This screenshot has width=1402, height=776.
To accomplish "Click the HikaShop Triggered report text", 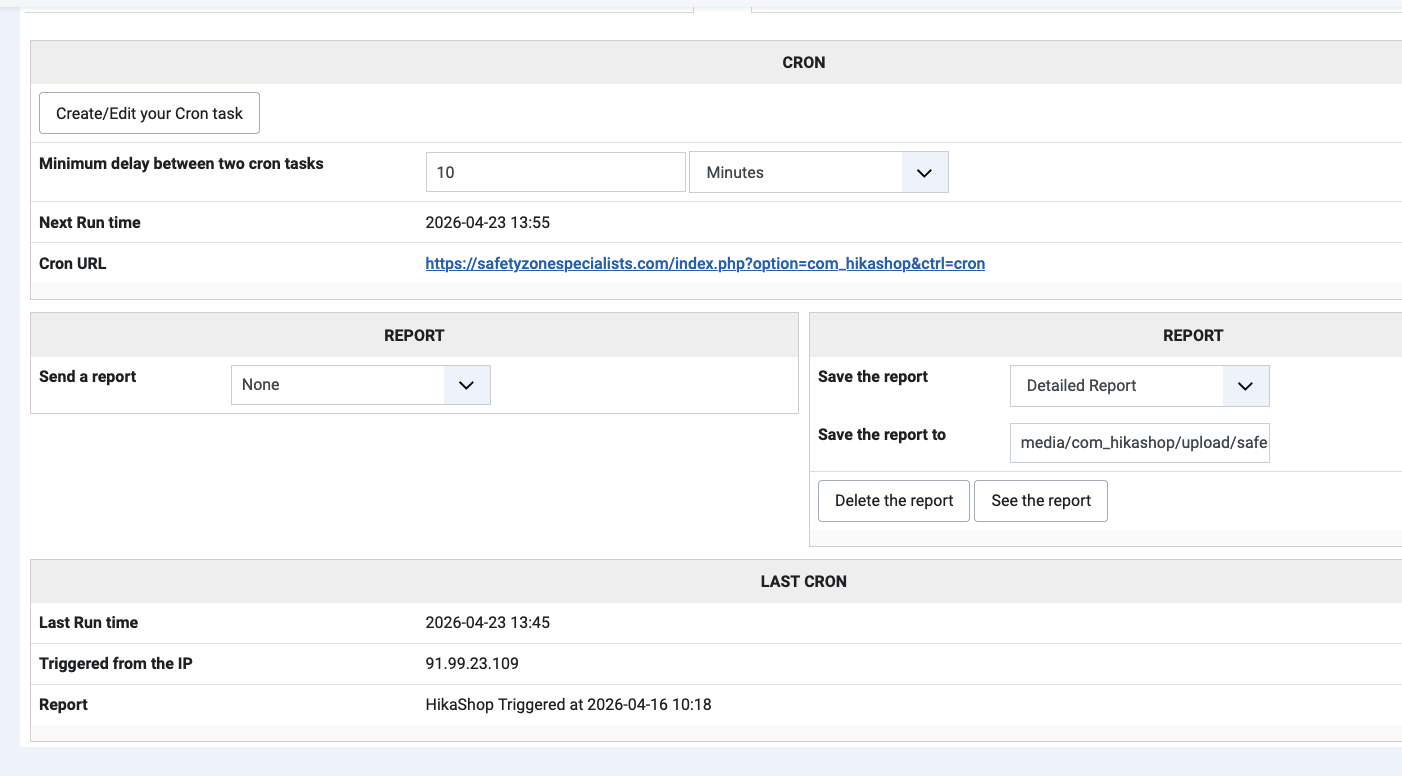I will 568,705.
